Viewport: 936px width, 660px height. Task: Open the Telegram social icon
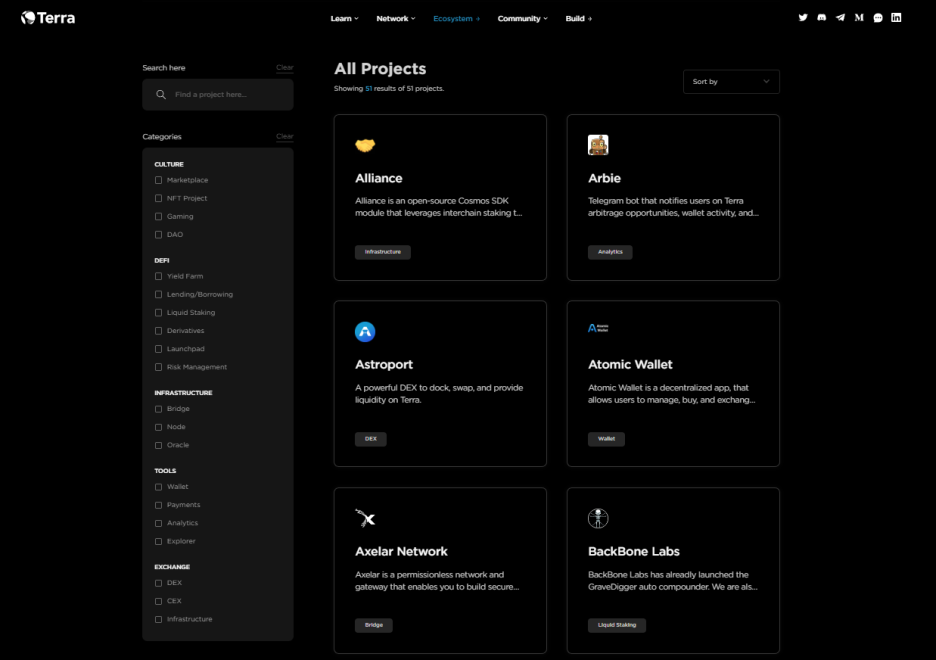pyautogui.click(x=840, y=18)
